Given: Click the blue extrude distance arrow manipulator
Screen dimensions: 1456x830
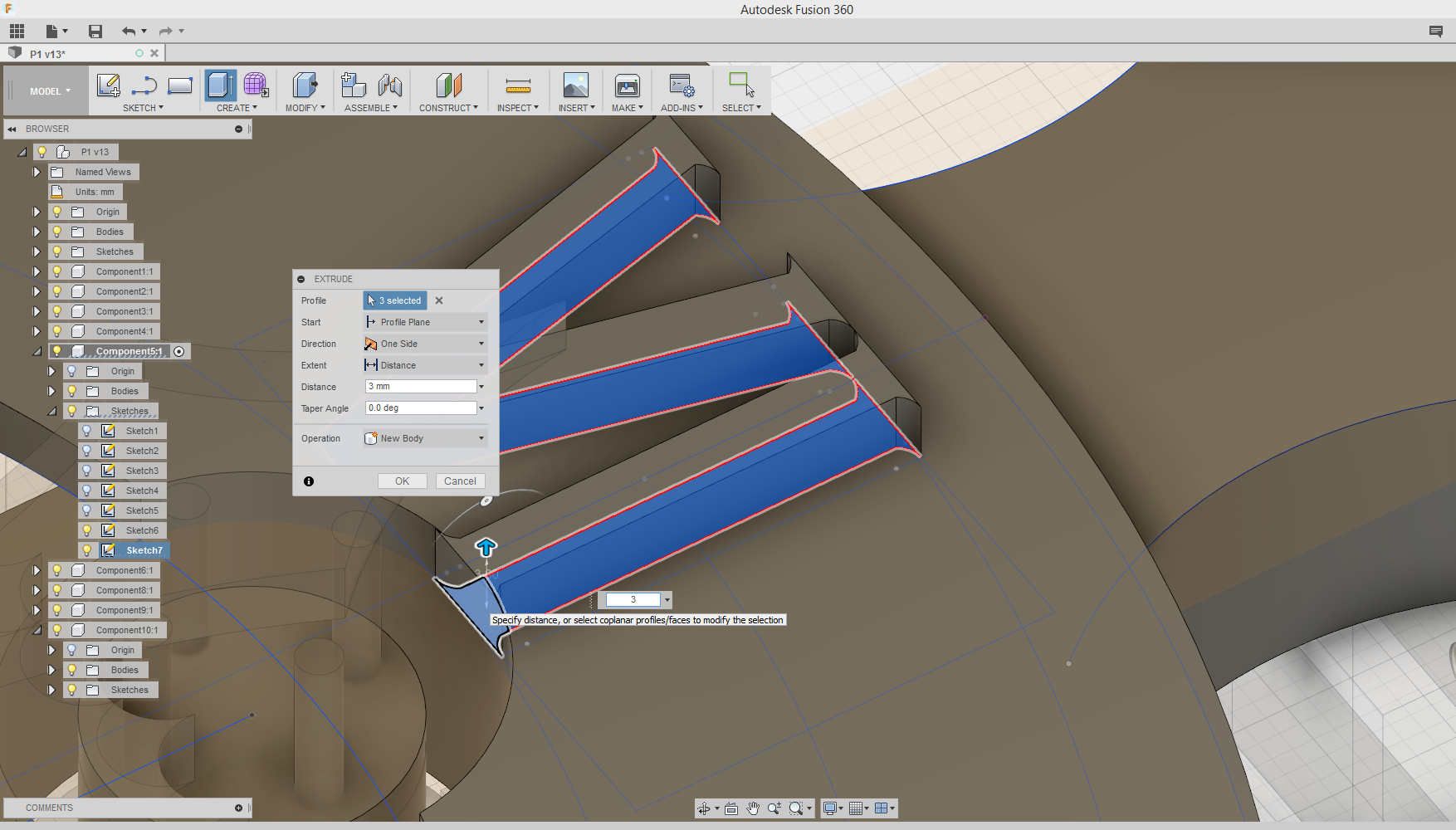Looking at the screenshot, I should pyautogui.click(x=486, y=547).
